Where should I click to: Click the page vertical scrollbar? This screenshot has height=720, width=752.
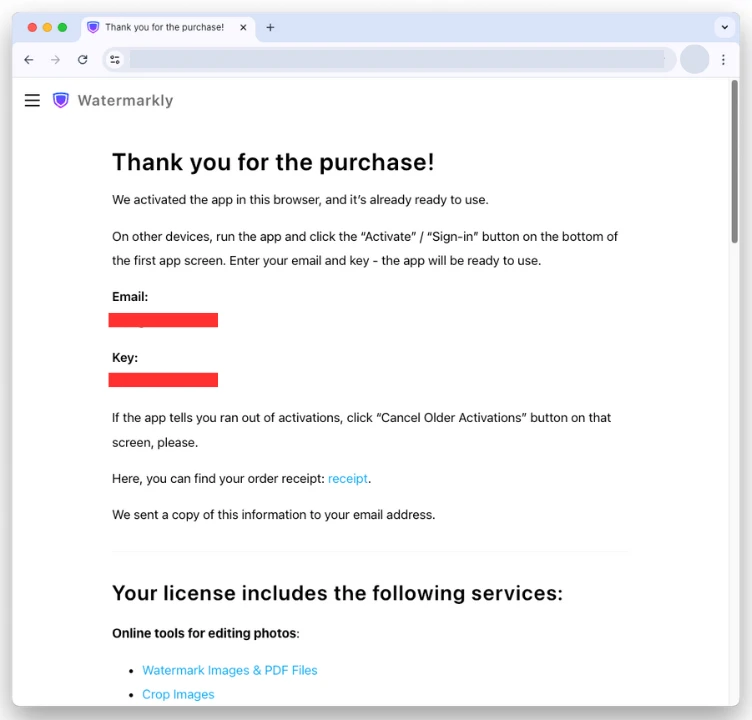pyautogui.click(x=735, y=160)
